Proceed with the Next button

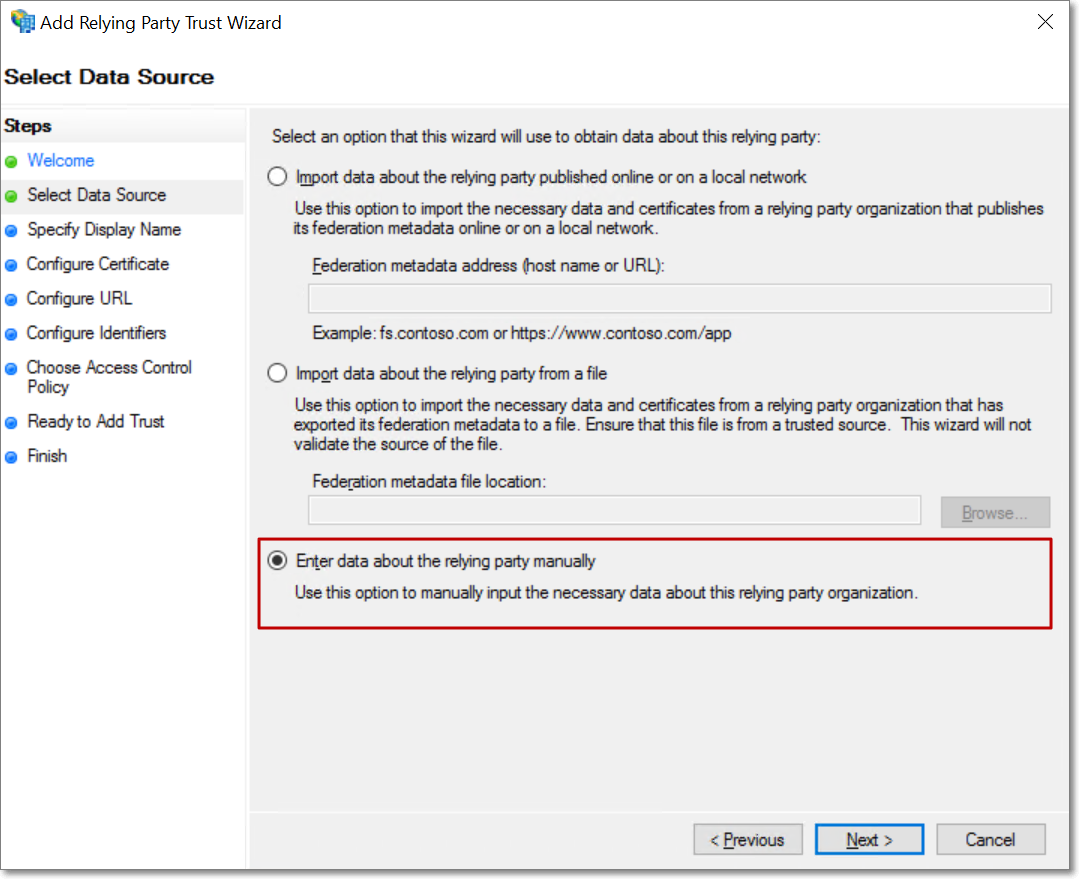pos(869,840)
